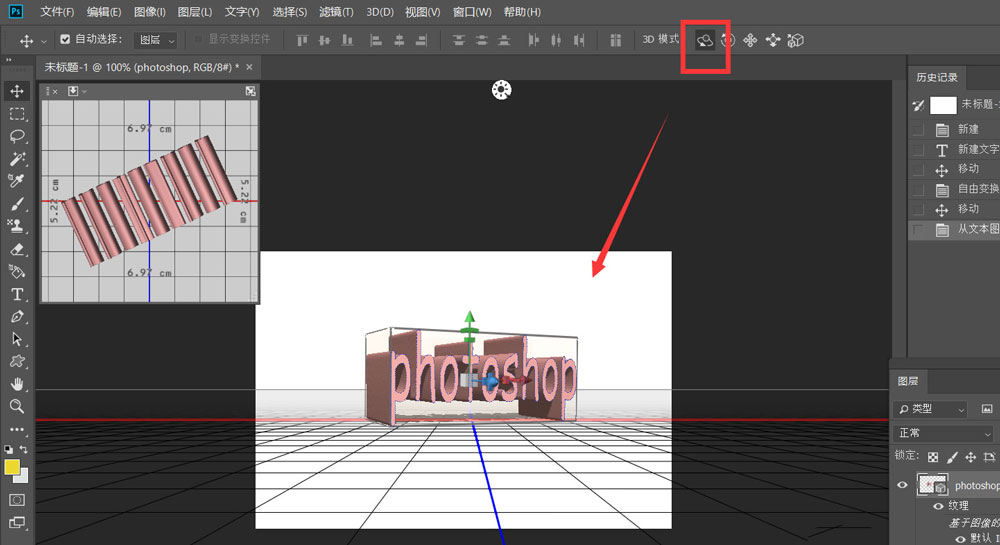Screen dimensions: 1000x545
Task: Open the 正常 blend mode dropdown
Action: pyautogui.click(x=945, y=433)
